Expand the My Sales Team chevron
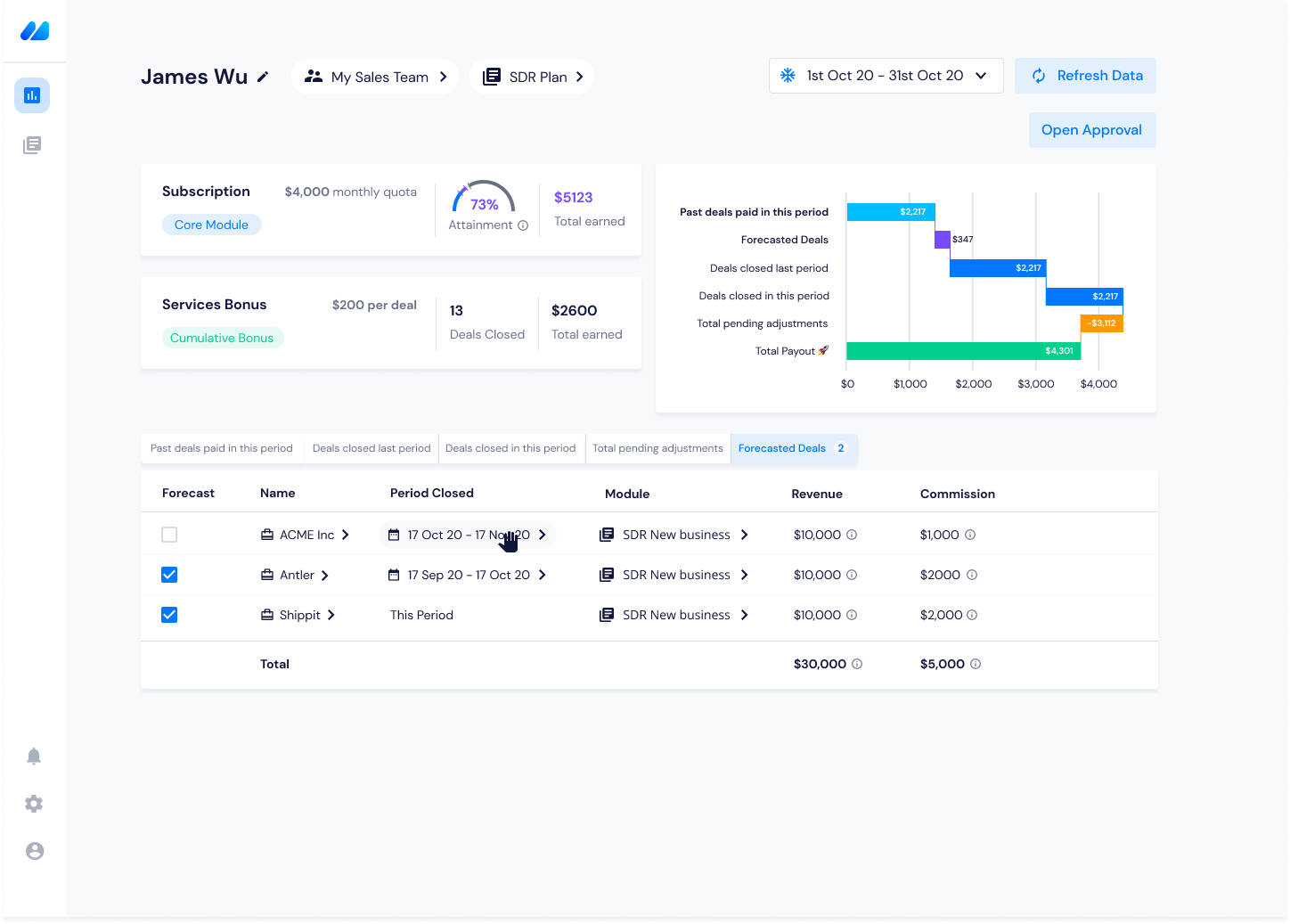This screenshot has width=1290, height=924. tap(444, 77)
